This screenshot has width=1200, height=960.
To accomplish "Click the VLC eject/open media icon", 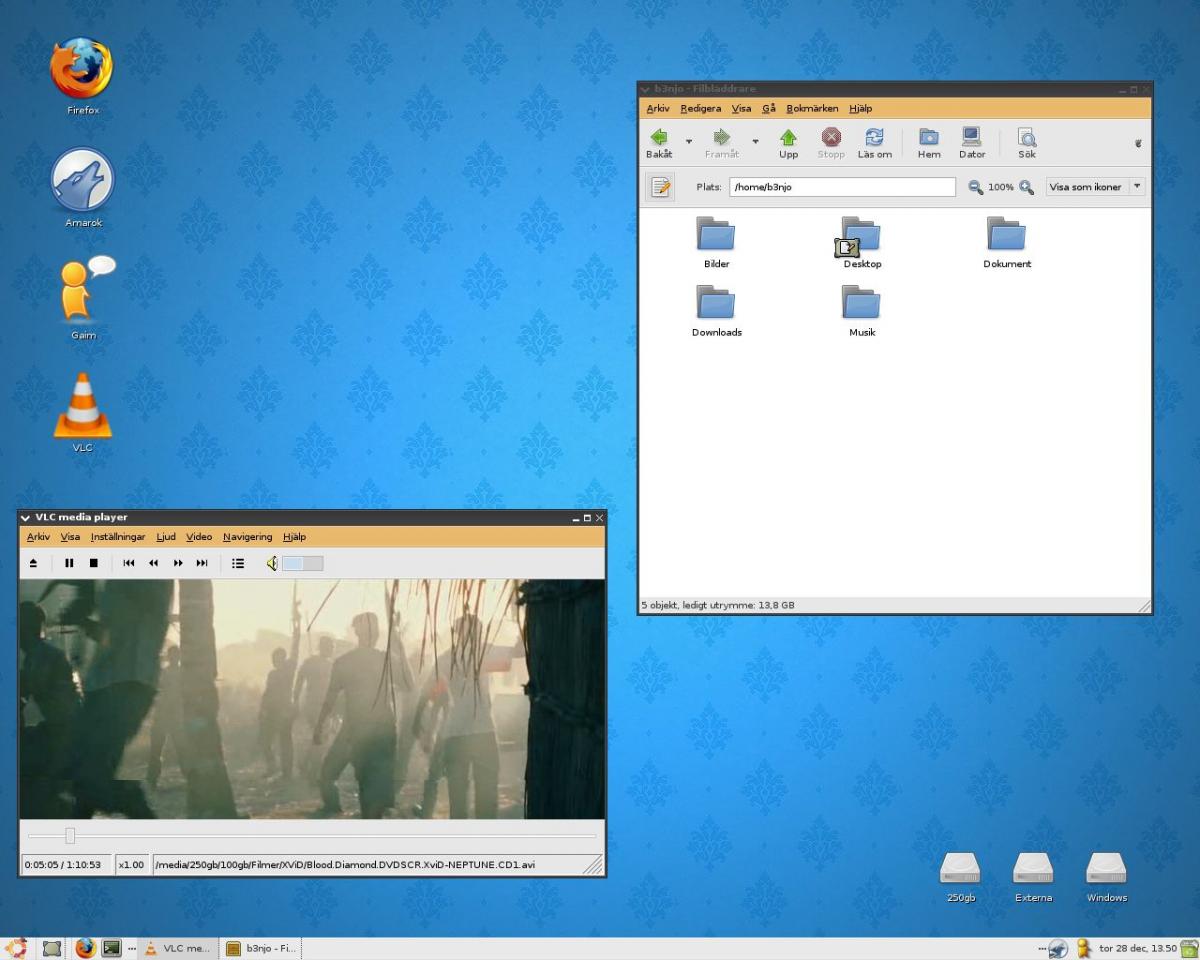I will tap(33, 563).
